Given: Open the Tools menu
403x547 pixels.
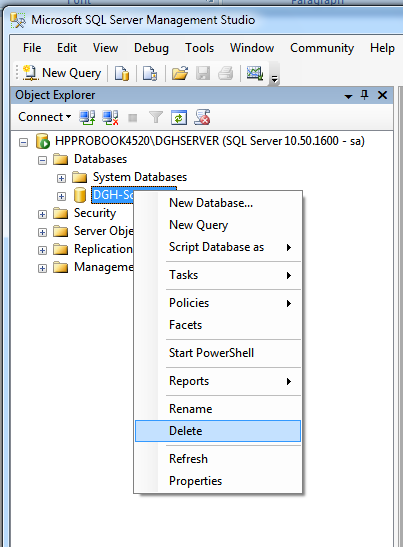Looking at the screenshot, I should (200, 48).
